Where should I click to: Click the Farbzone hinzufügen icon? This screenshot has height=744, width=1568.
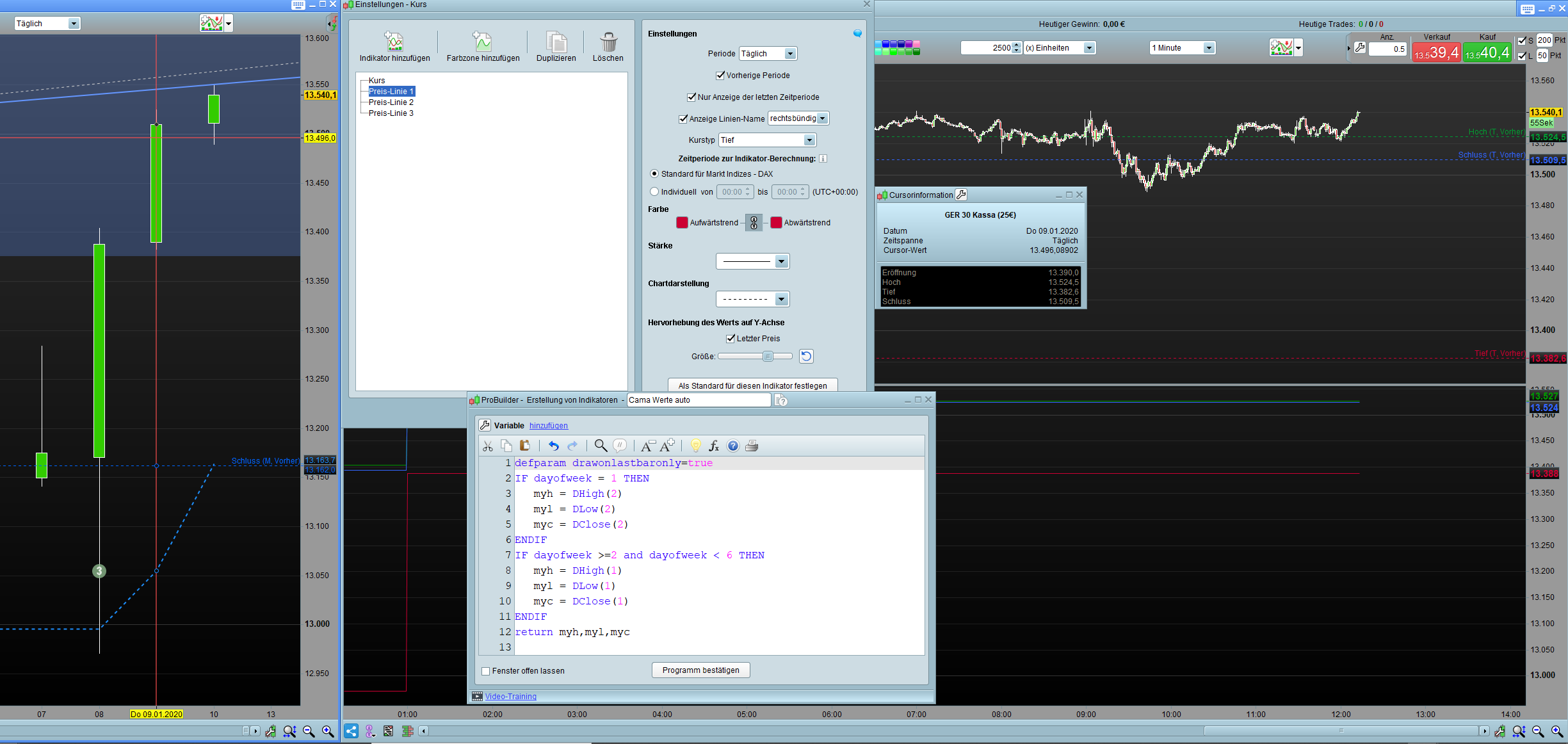coord(482,42)
